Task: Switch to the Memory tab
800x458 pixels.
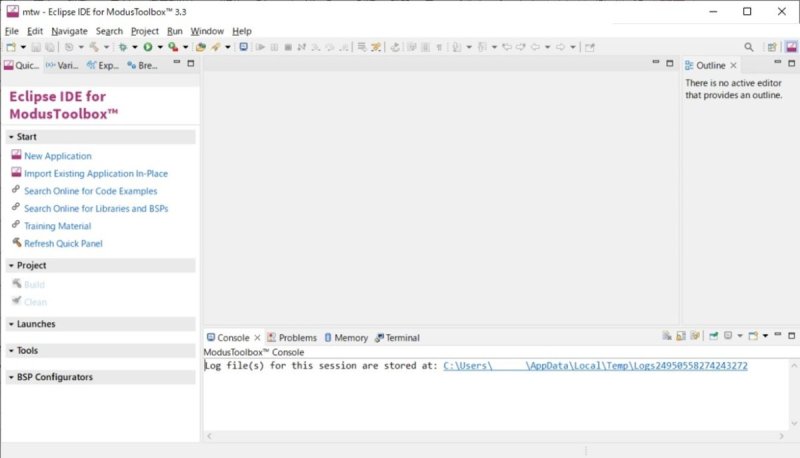Action: [x=346, y=338]
